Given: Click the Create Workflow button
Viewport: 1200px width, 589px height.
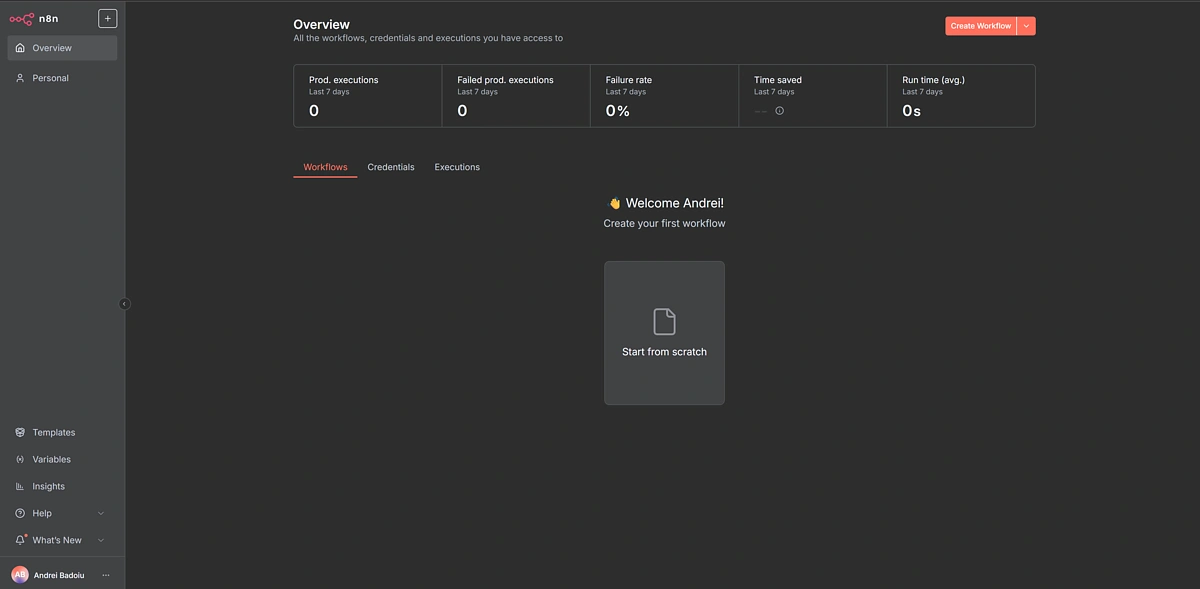Looking at the screenshot, I should click(980, 26).
